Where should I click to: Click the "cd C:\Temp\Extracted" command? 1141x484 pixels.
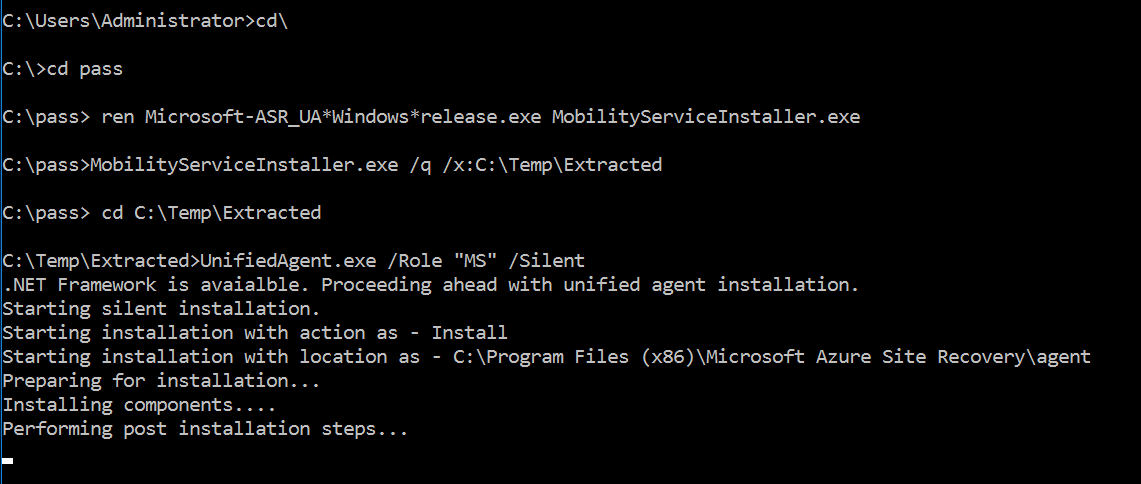[211, 213]
